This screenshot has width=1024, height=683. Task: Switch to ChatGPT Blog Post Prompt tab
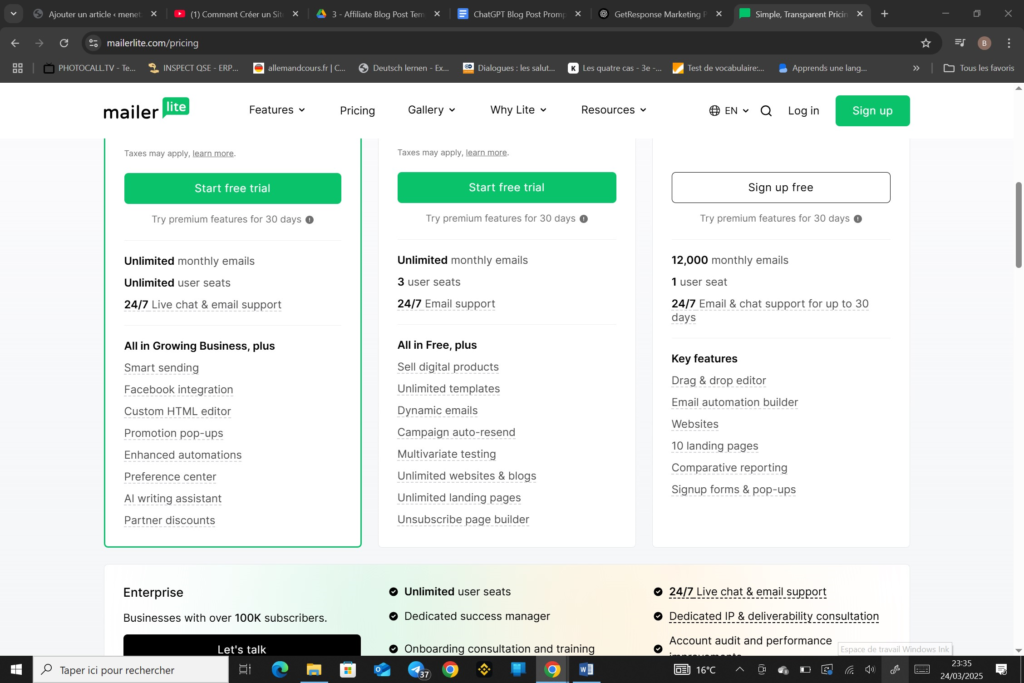click(x=519, y=14)
